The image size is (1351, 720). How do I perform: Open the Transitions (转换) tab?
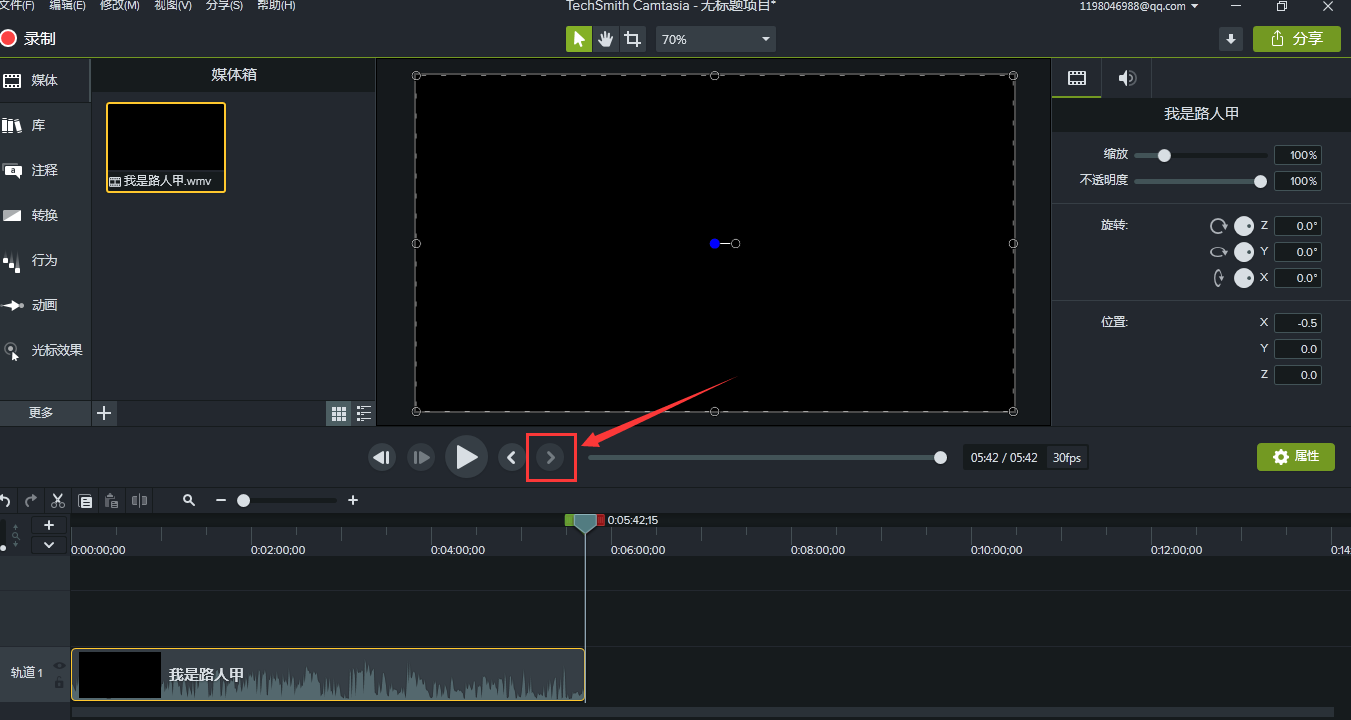point(44,216)
